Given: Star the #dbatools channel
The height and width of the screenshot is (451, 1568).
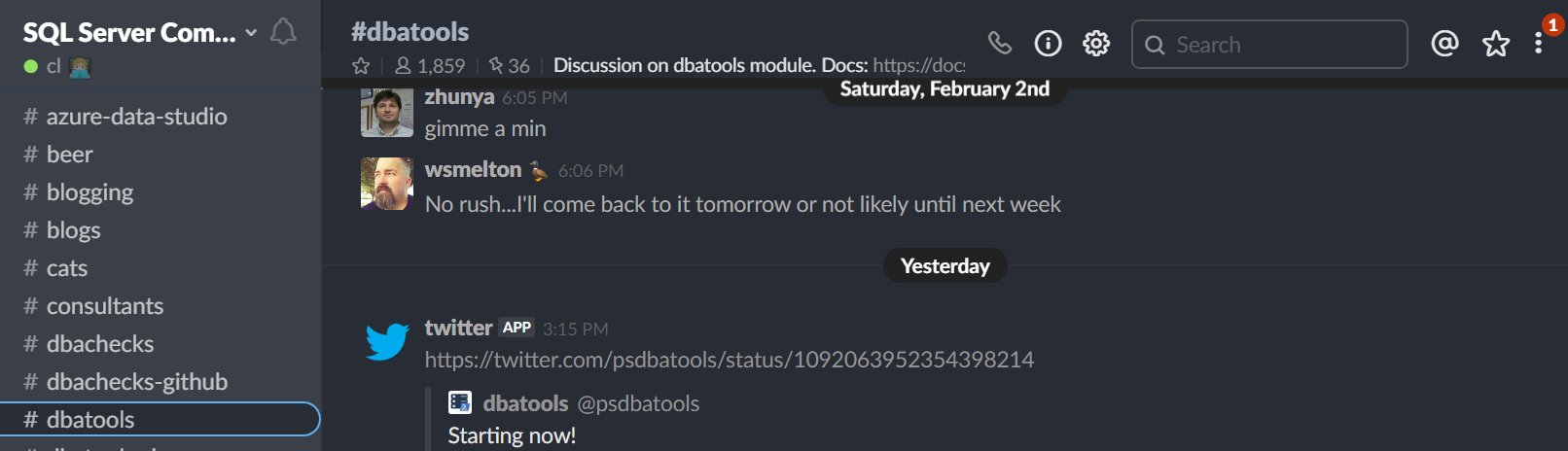Looking at the screenshot, I should click(x=361, y=66).
